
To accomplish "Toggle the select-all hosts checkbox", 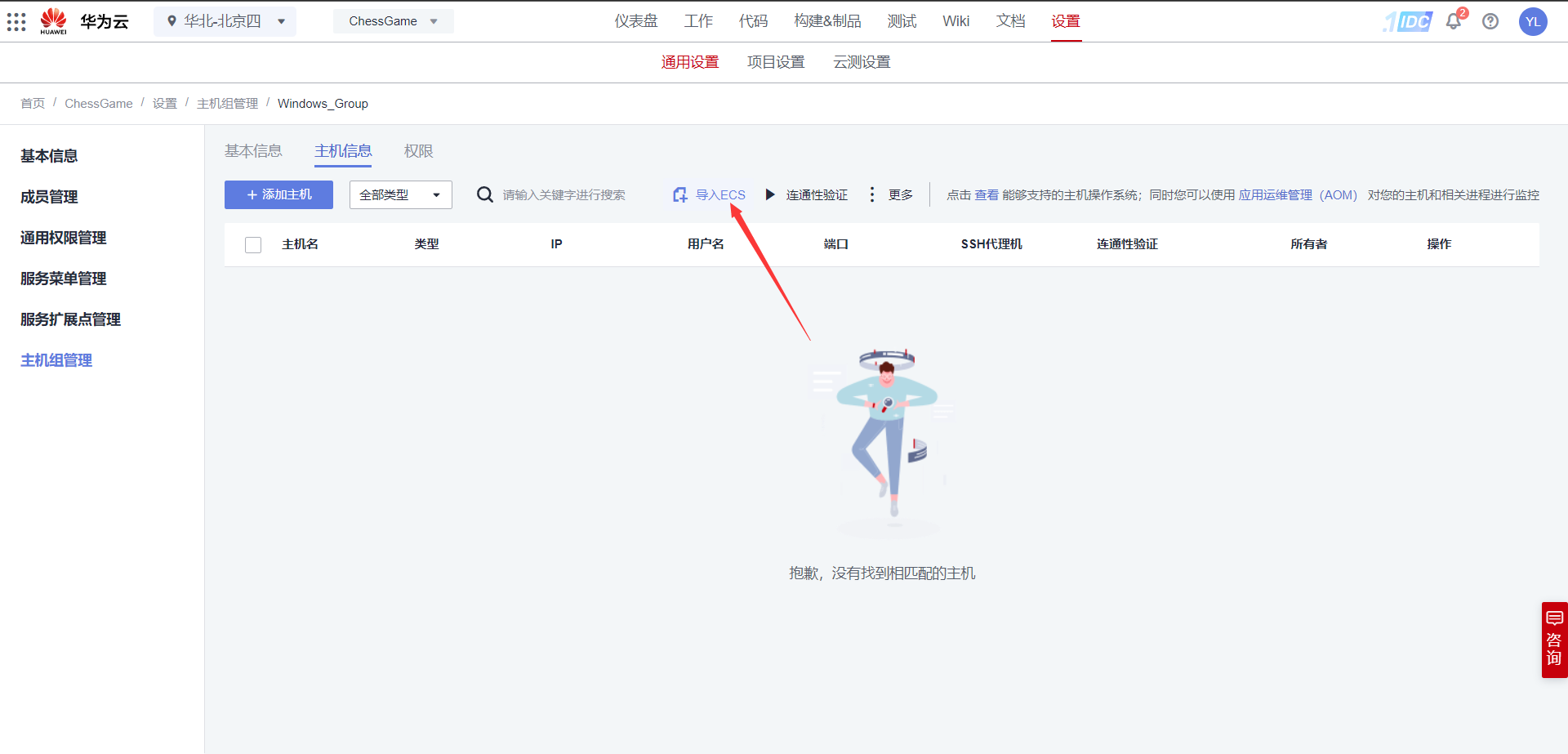I will [253, 244].
